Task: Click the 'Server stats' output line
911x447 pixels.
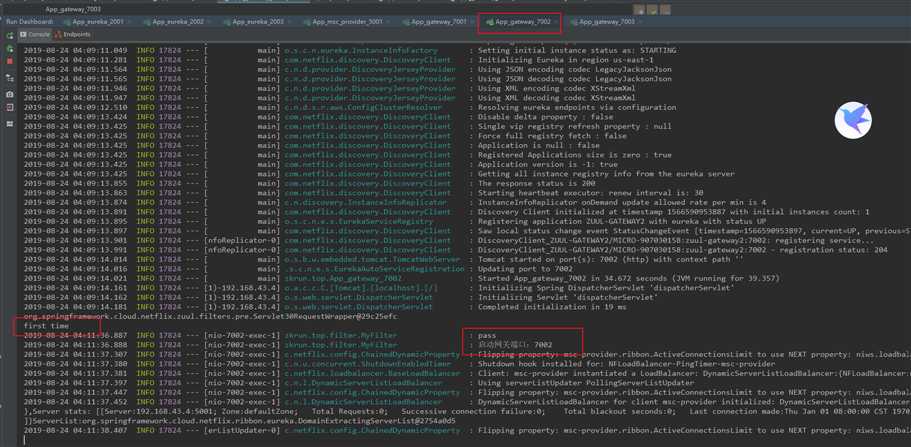Action: tap(467, 412)
